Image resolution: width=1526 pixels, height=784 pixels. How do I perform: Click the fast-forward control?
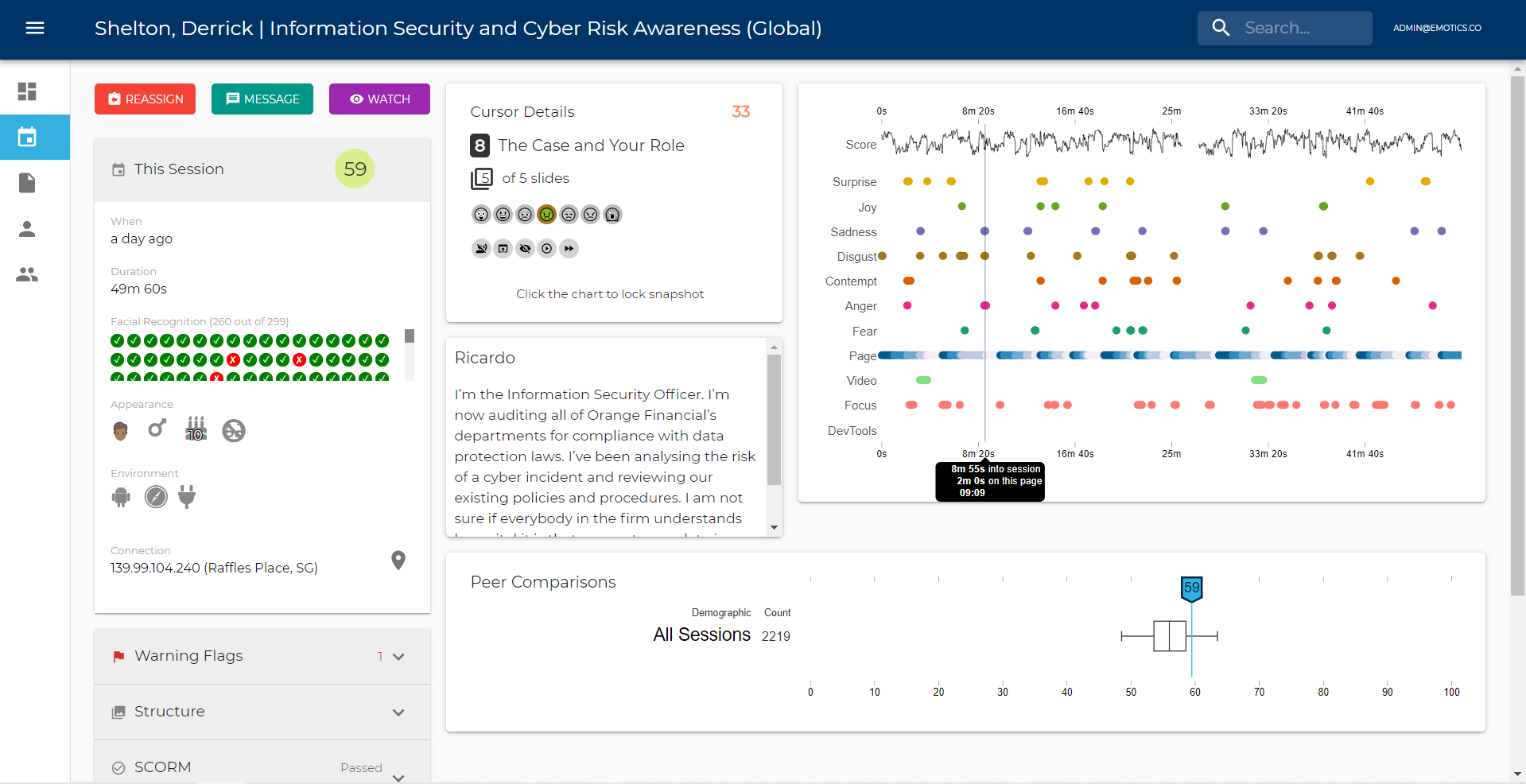point(569,249)
